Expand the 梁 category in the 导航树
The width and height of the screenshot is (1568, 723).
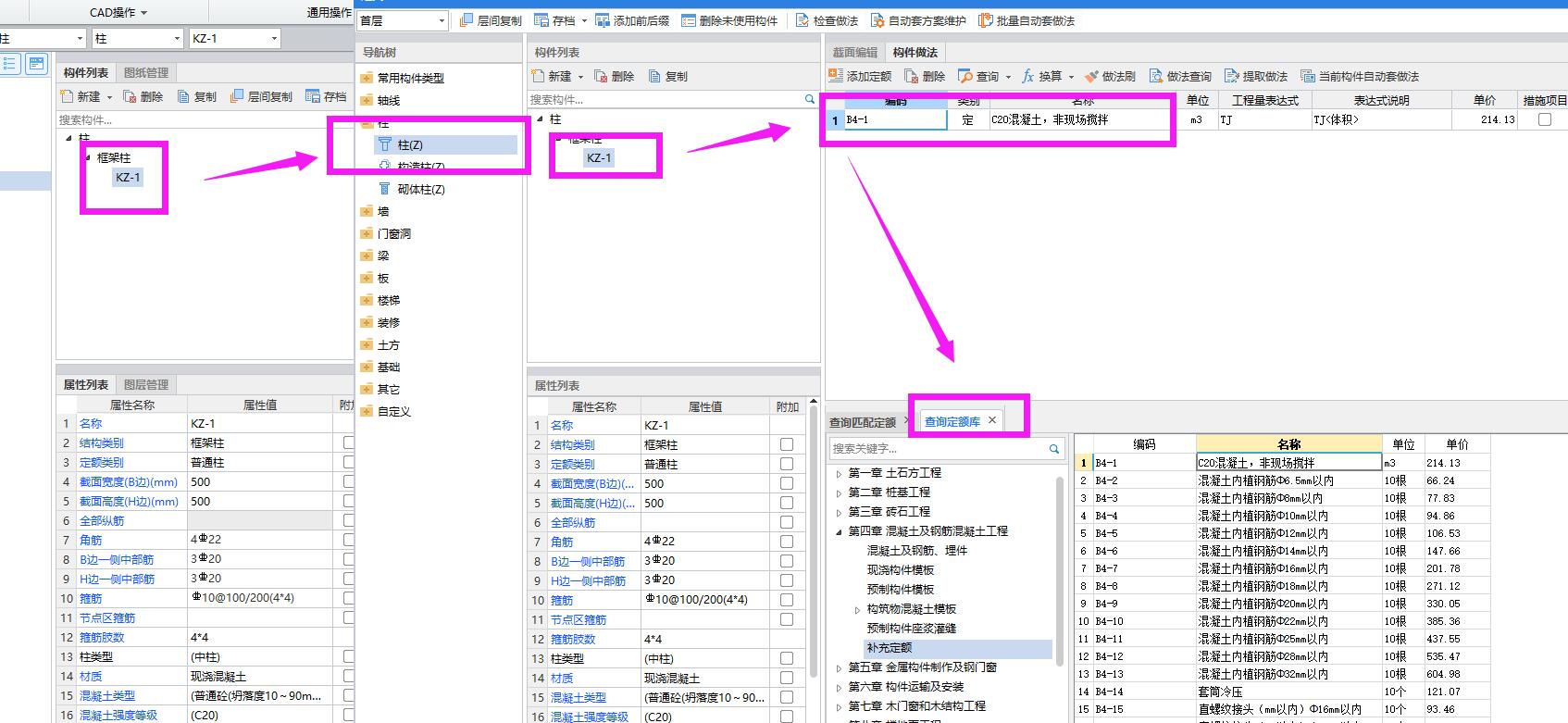click(x=367, y=256)
